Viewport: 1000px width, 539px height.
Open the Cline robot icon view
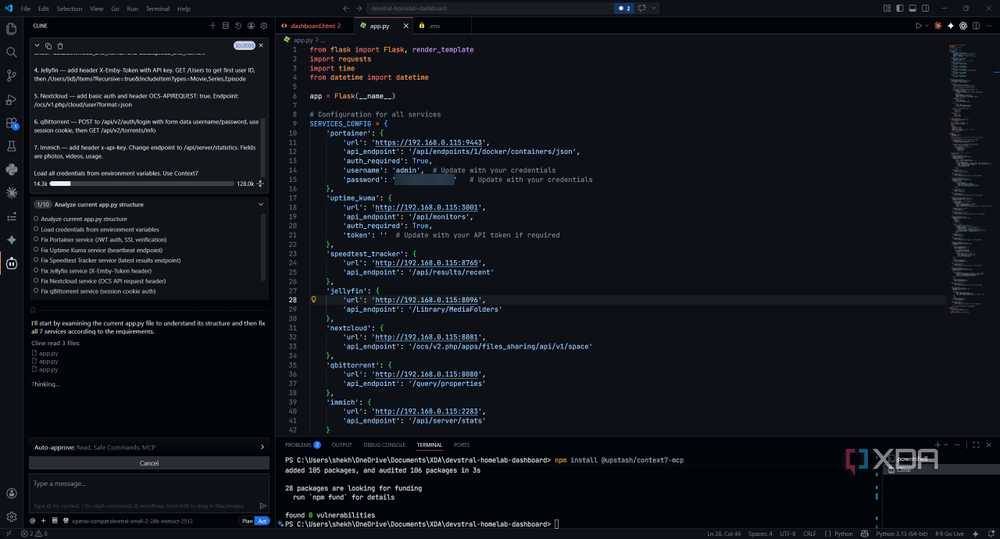click(11, 263)
